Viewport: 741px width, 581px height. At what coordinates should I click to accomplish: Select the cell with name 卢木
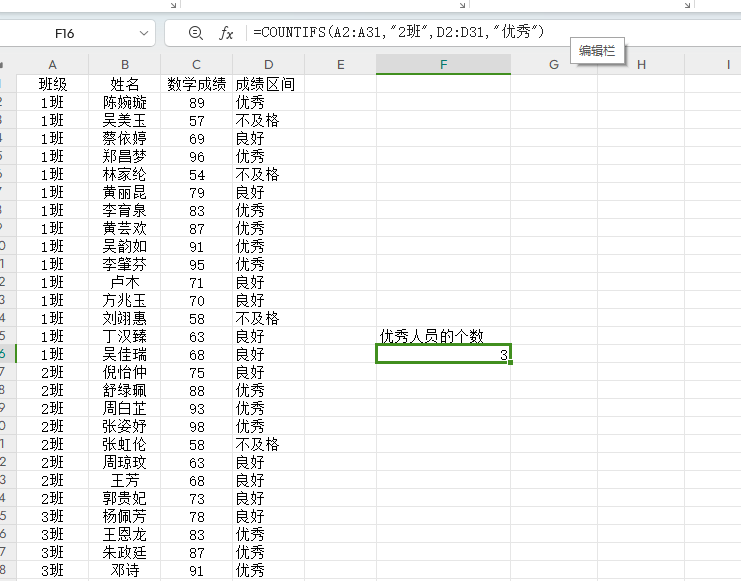click(125, 282)
